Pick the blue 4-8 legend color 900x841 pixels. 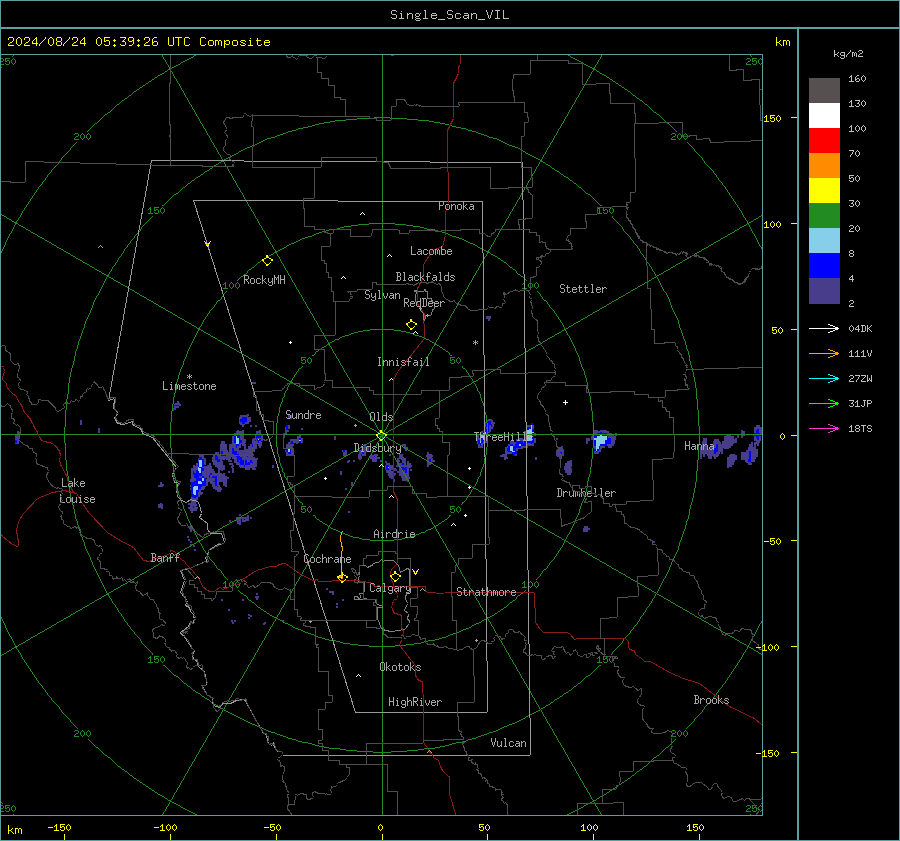[824, 266]
